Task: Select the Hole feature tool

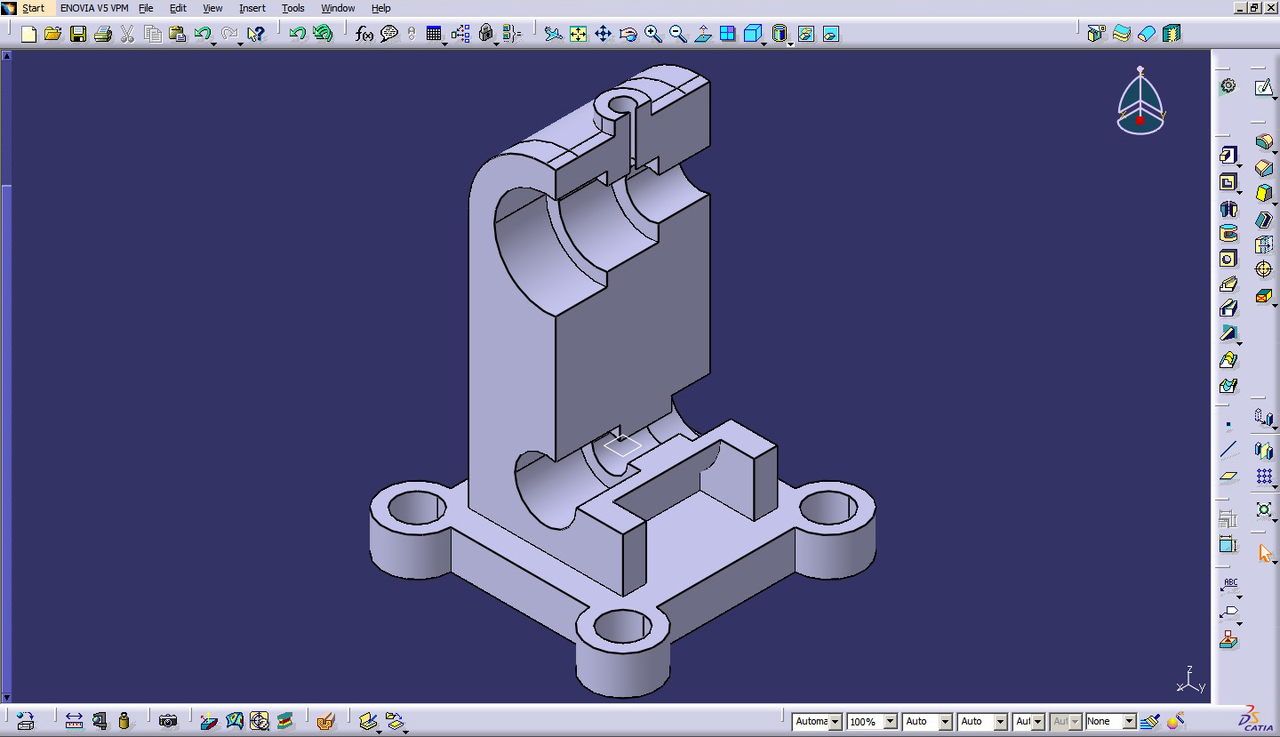Action: [x=1228, y=259]
